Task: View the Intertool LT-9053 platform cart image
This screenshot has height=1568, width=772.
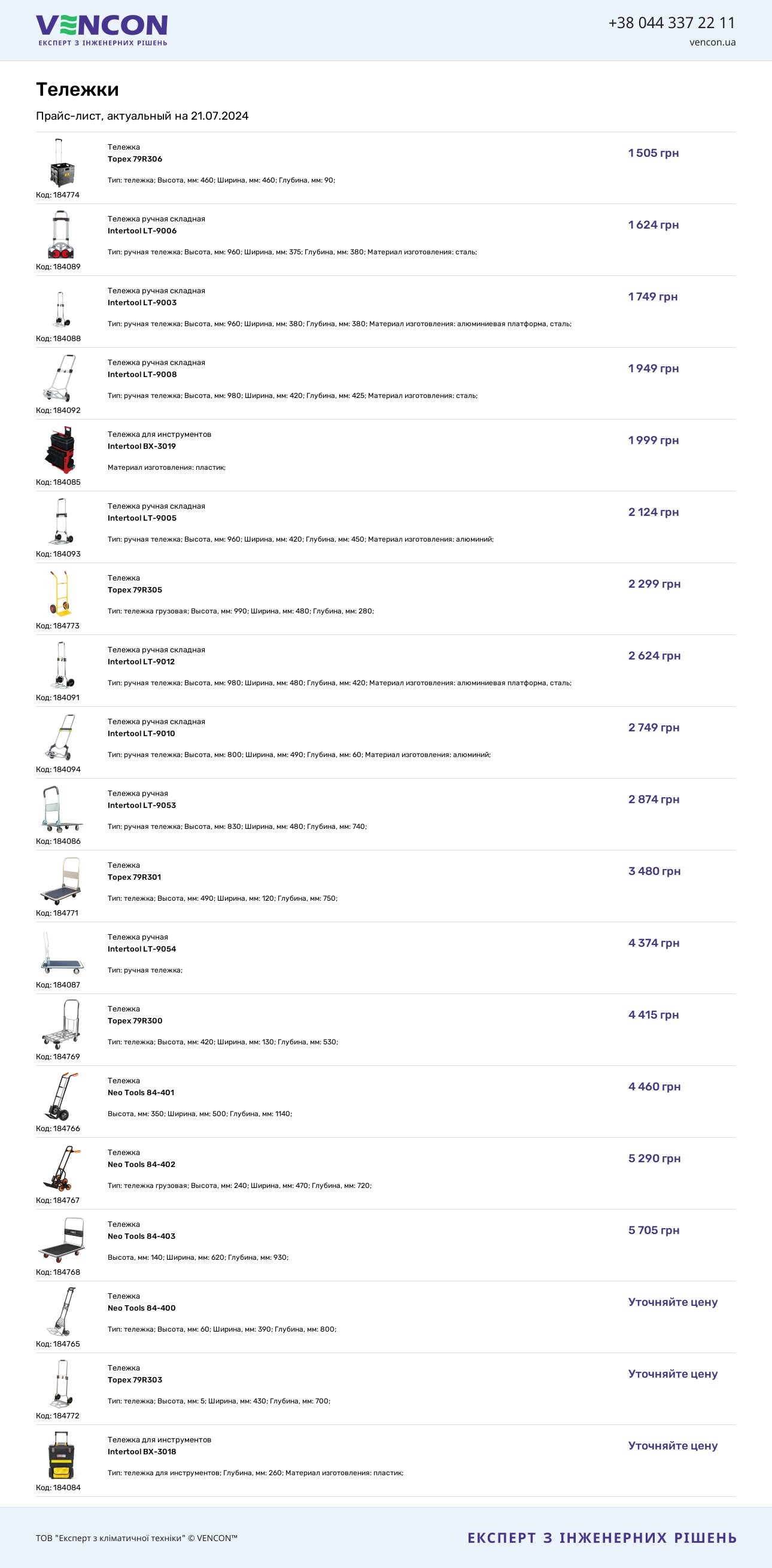Action: pyautogui.click(x=61, y=809)
